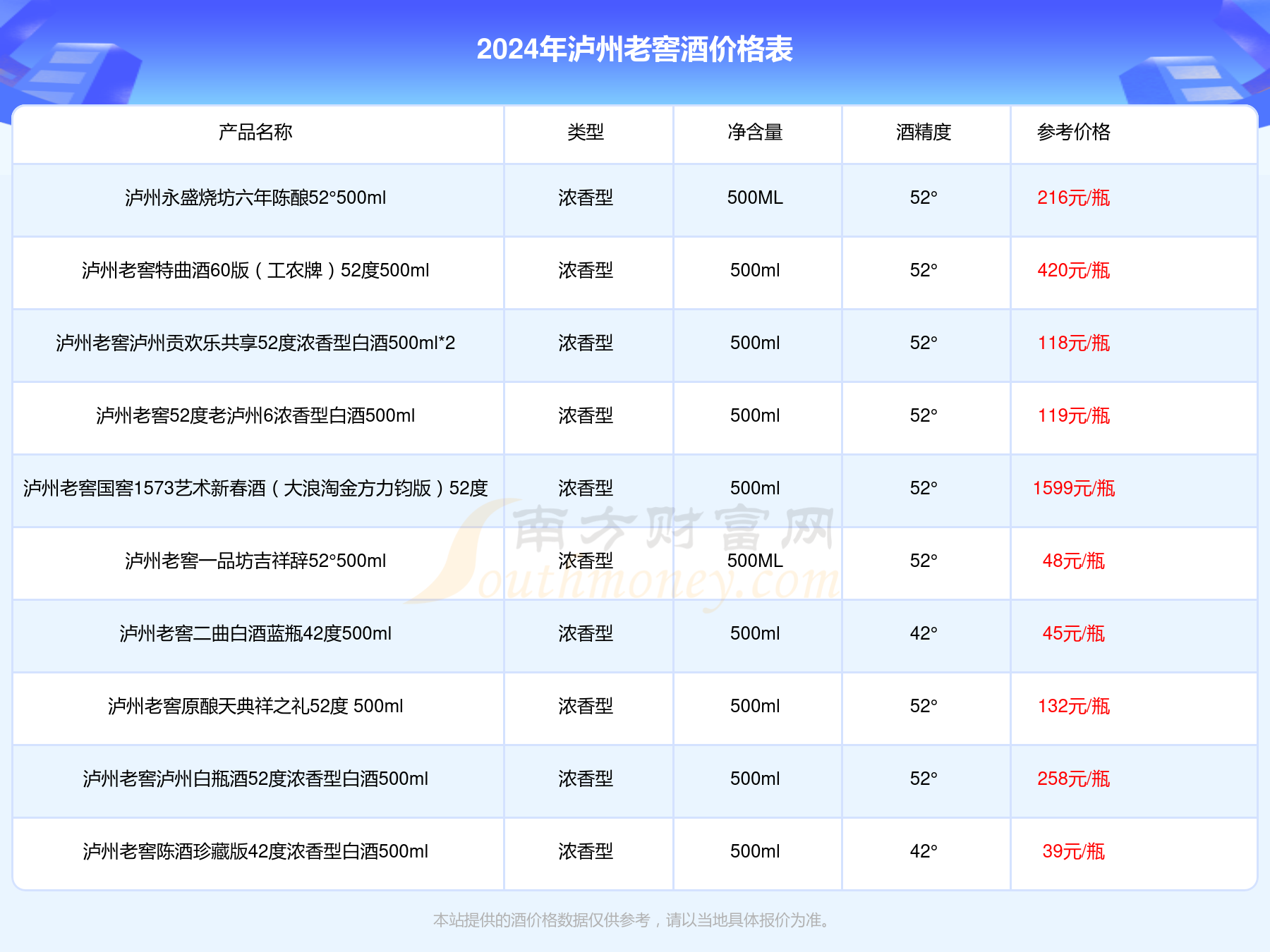This screenshot has width=1270, height=952.
Task: Click product 泸州老窖52度老泸州6浓香型白酒500ml
Action: click(x=255, y=416)
